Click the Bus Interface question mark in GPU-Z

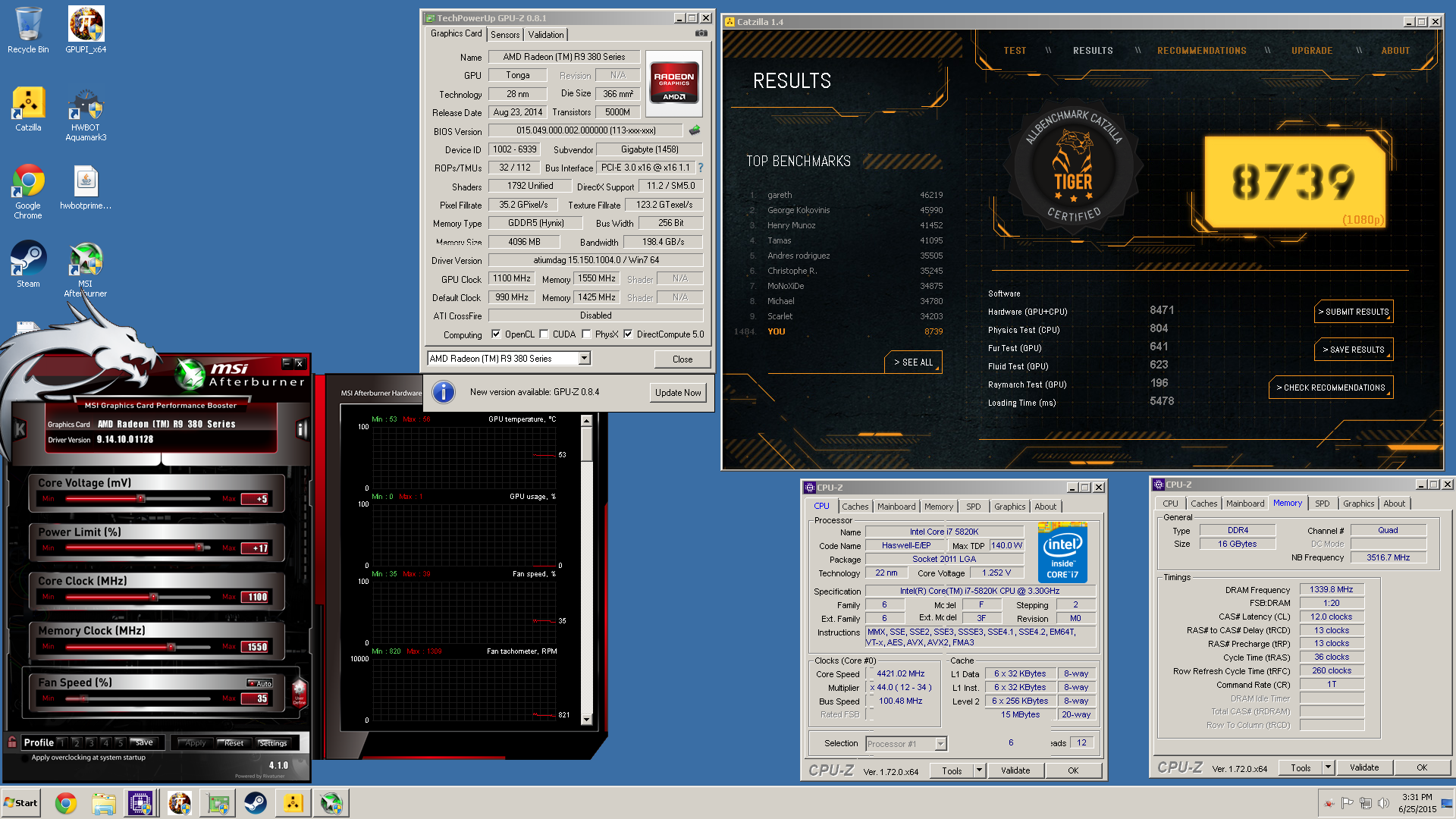(x=700, y=168)
